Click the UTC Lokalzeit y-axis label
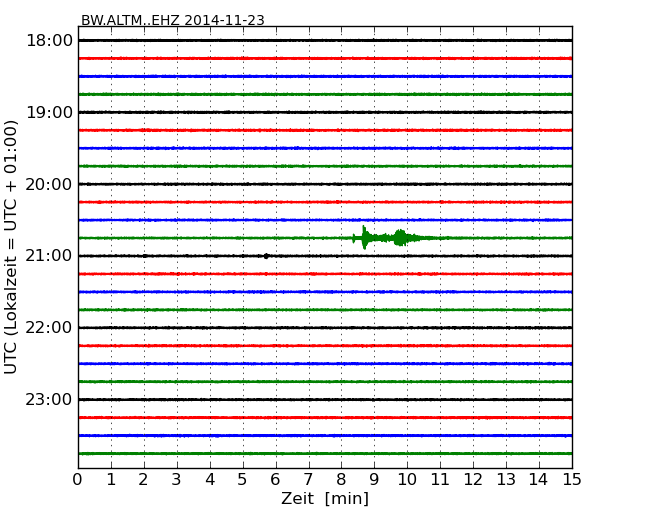This screenshot has height=520, width=650. [x=11, y=247]
